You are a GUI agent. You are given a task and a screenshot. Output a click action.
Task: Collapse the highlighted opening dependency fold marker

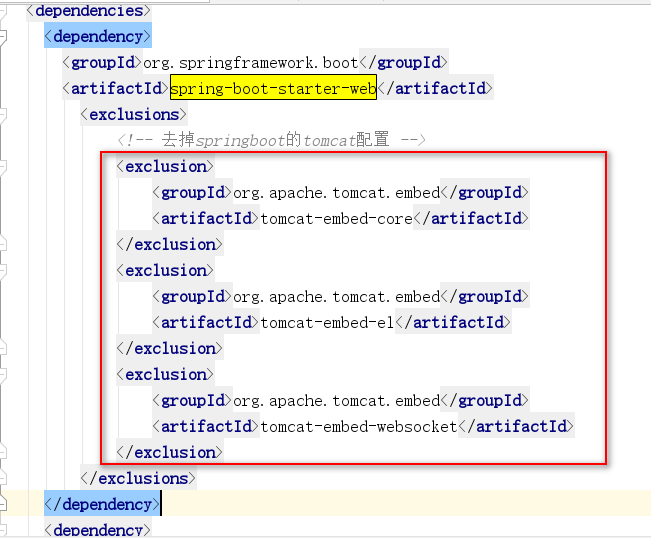(3, 37)
